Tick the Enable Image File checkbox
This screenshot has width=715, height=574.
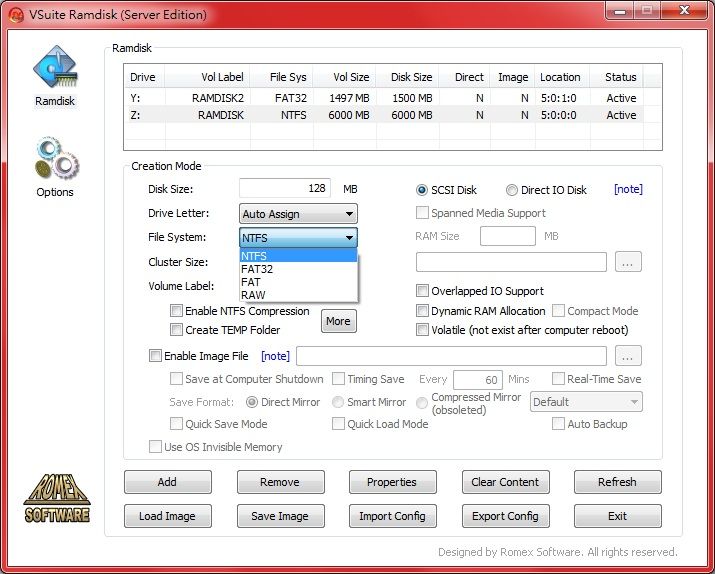coord(155,356)
